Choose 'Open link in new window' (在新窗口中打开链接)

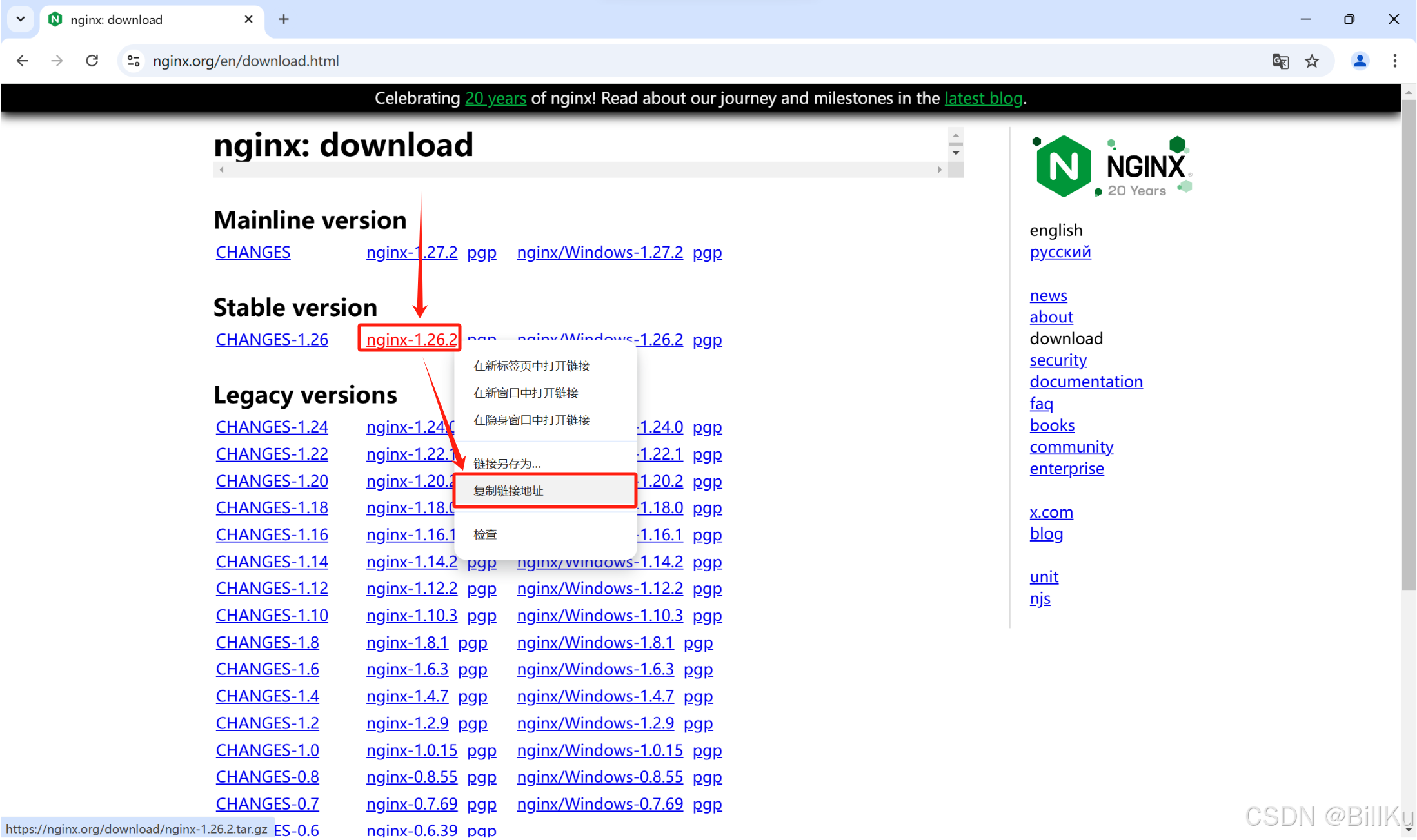pos(545,393)
